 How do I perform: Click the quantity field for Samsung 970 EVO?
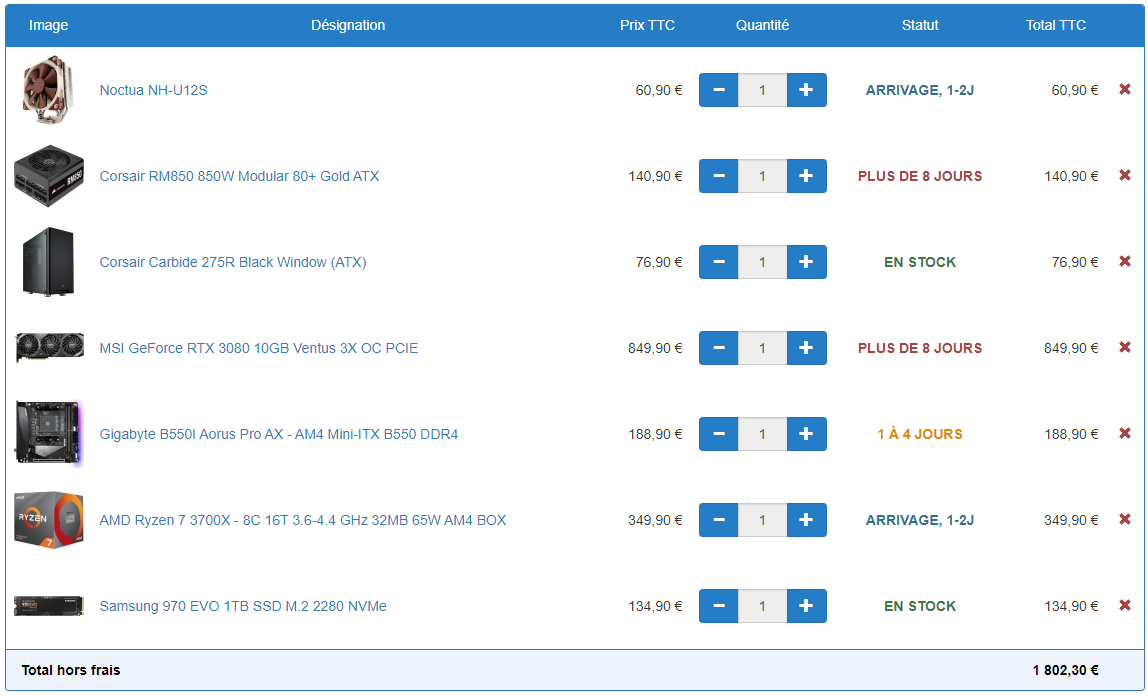762,606
